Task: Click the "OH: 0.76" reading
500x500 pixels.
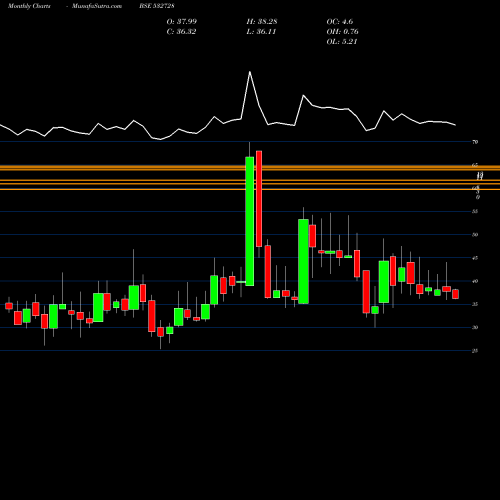Action: click(x=342, y=32)
